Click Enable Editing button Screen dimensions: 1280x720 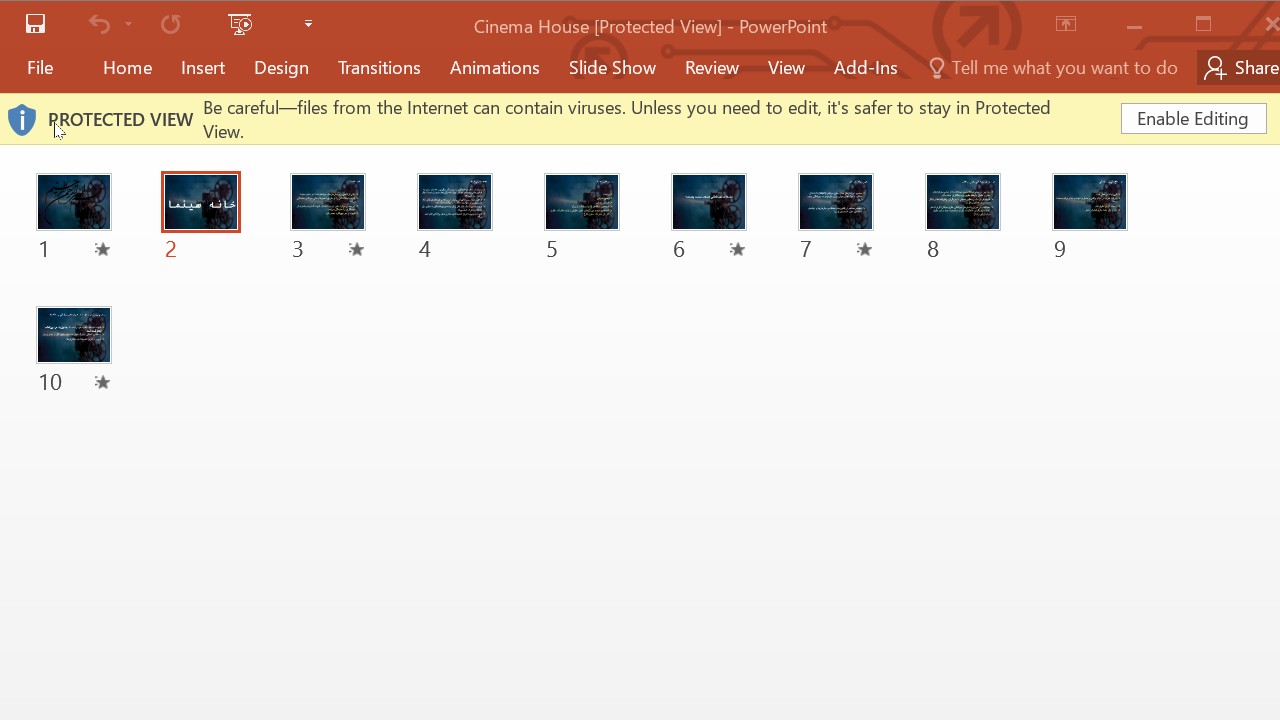tap(1193, 119)
